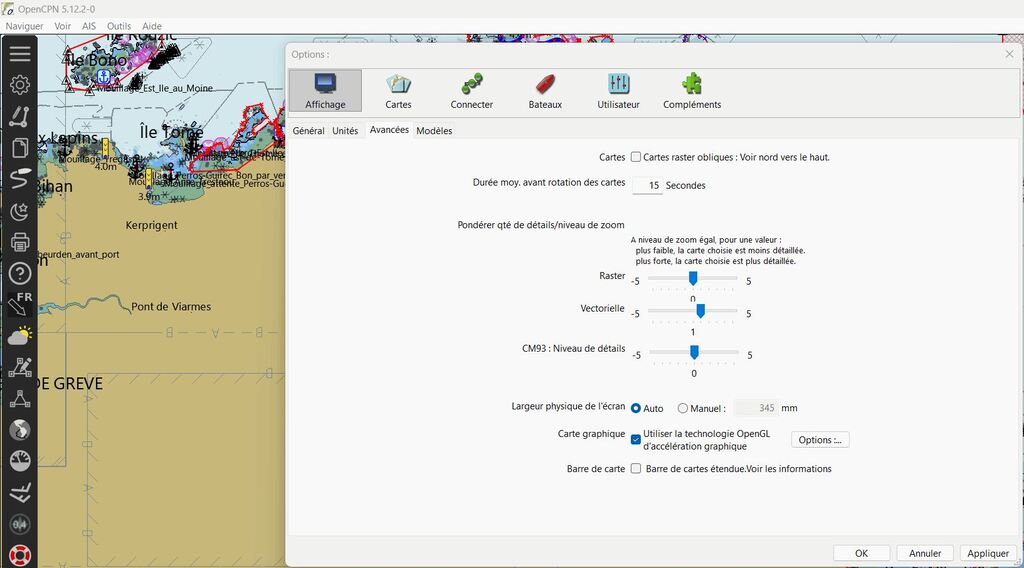This screenshot has width=1024, height=568.
Task: Open the hamburger menu in left toolbar
Action: pyautogui.click(x=19, y=54)
